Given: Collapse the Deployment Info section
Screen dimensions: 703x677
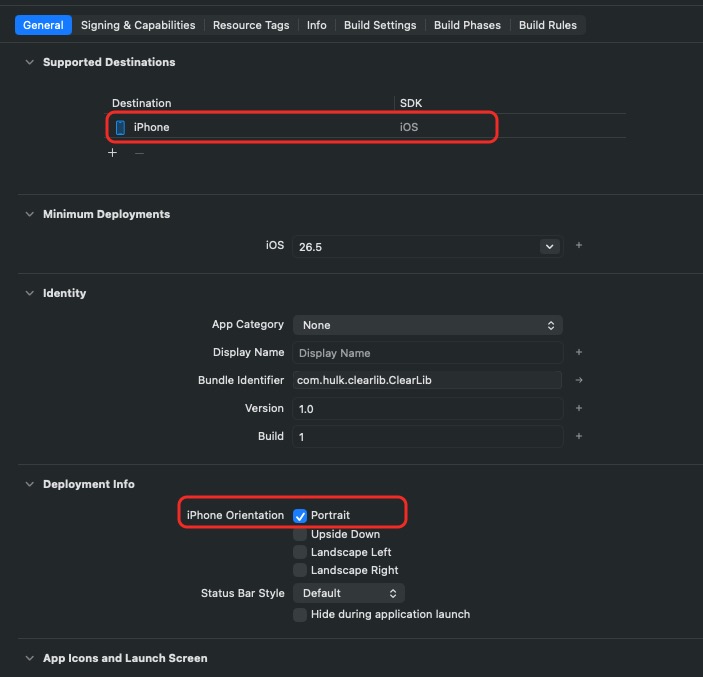Looking at the screenshot, I should [30, 484].
